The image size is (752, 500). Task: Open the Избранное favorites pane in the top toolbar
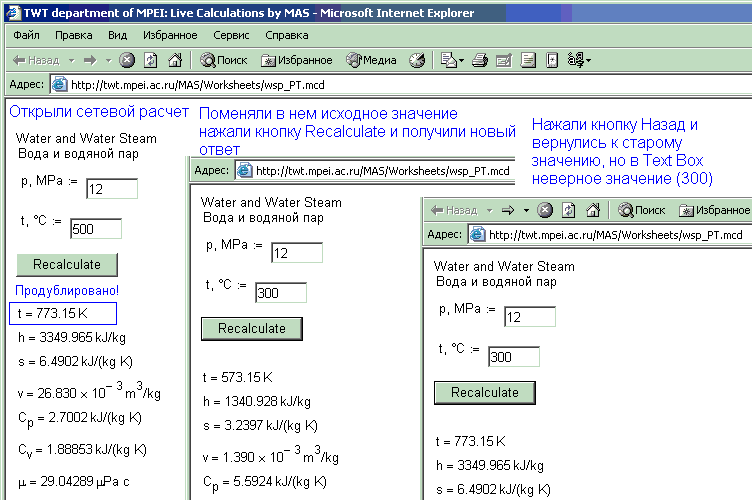(296, 60)
